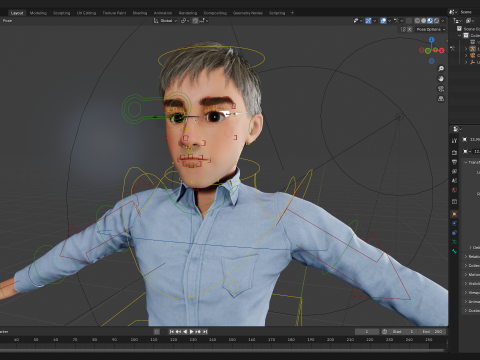Expand the Relations panel in properties

coord(471,257)
